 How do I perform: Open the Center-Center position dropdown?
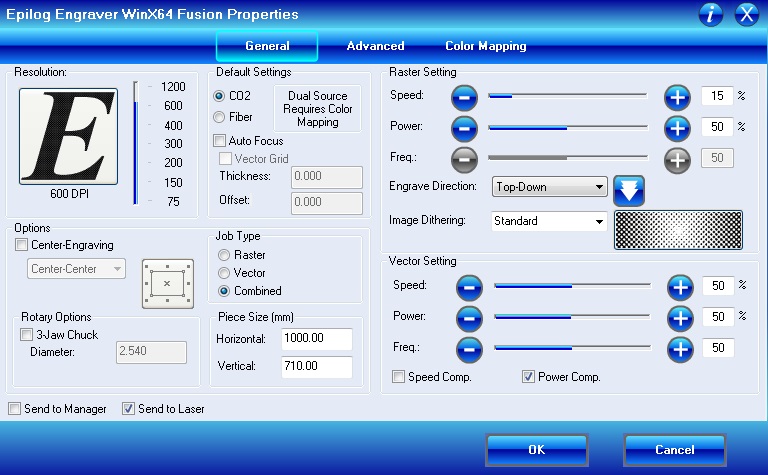click(76, 269)
